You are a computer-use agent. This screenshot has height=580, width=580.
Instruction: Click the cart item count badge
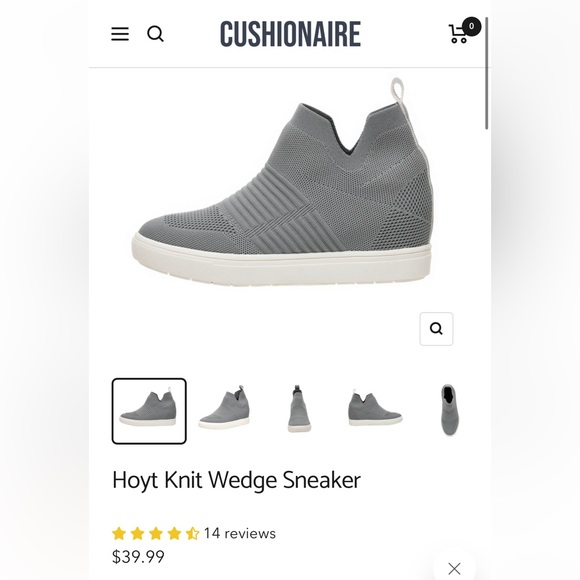[471, 26]
